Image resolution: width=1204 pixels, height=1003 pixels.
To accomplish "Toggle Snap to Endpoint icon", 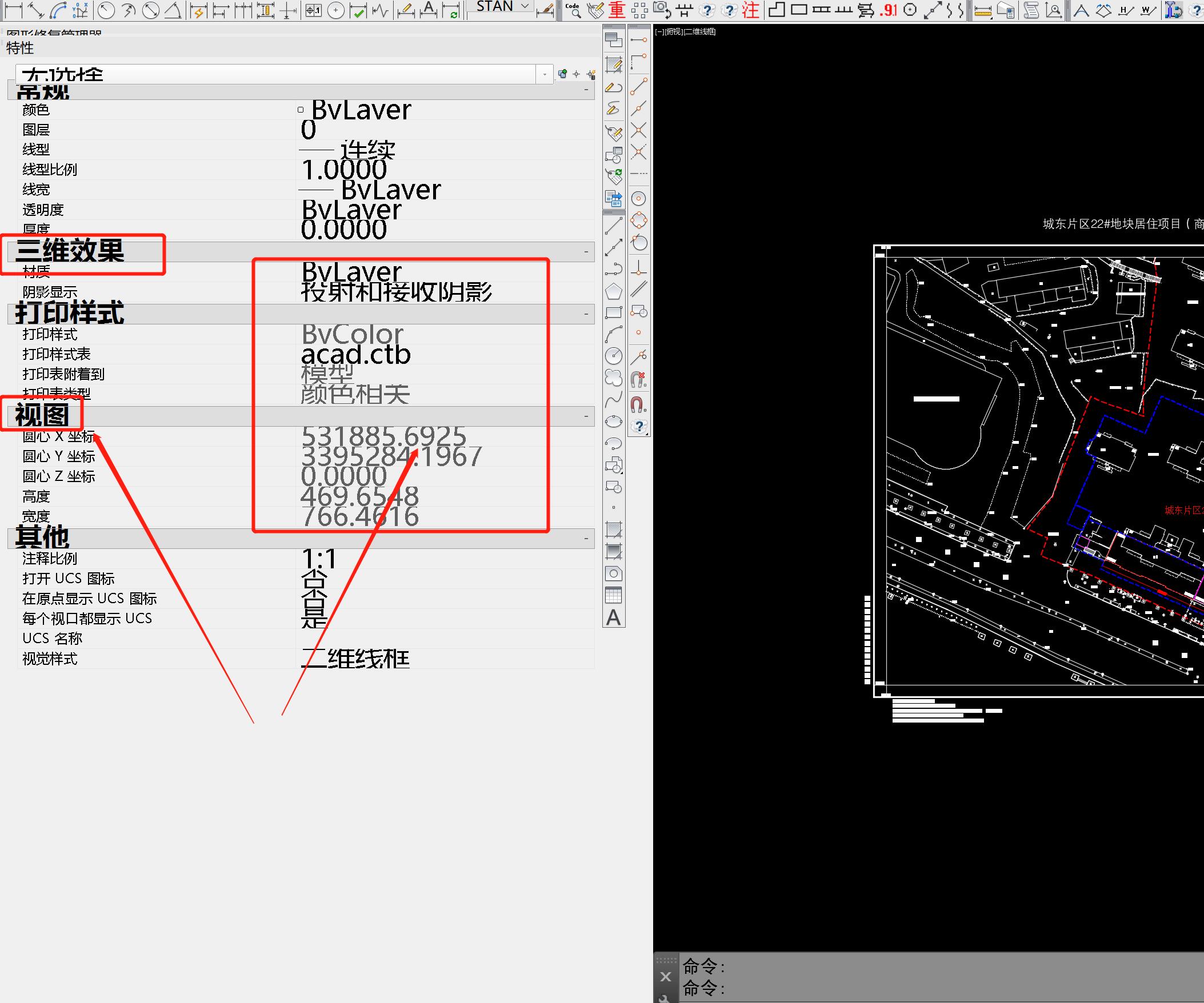I will click(x=639, y=87).
